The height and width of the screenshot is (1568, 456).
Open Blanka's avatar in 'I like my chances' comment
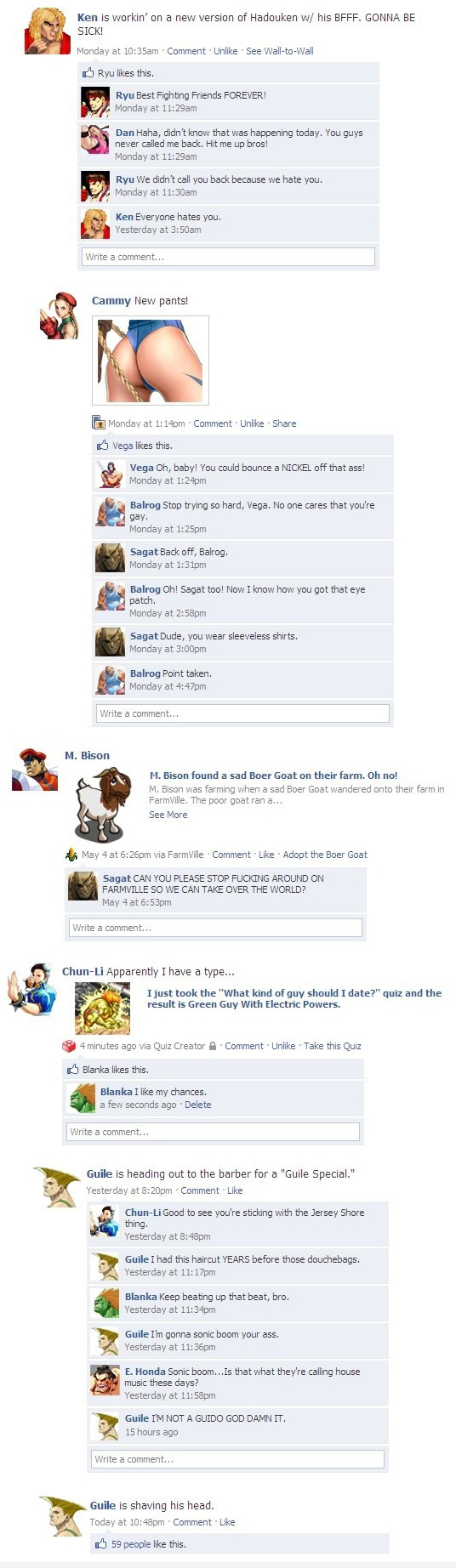click(x=83, y=1098)
